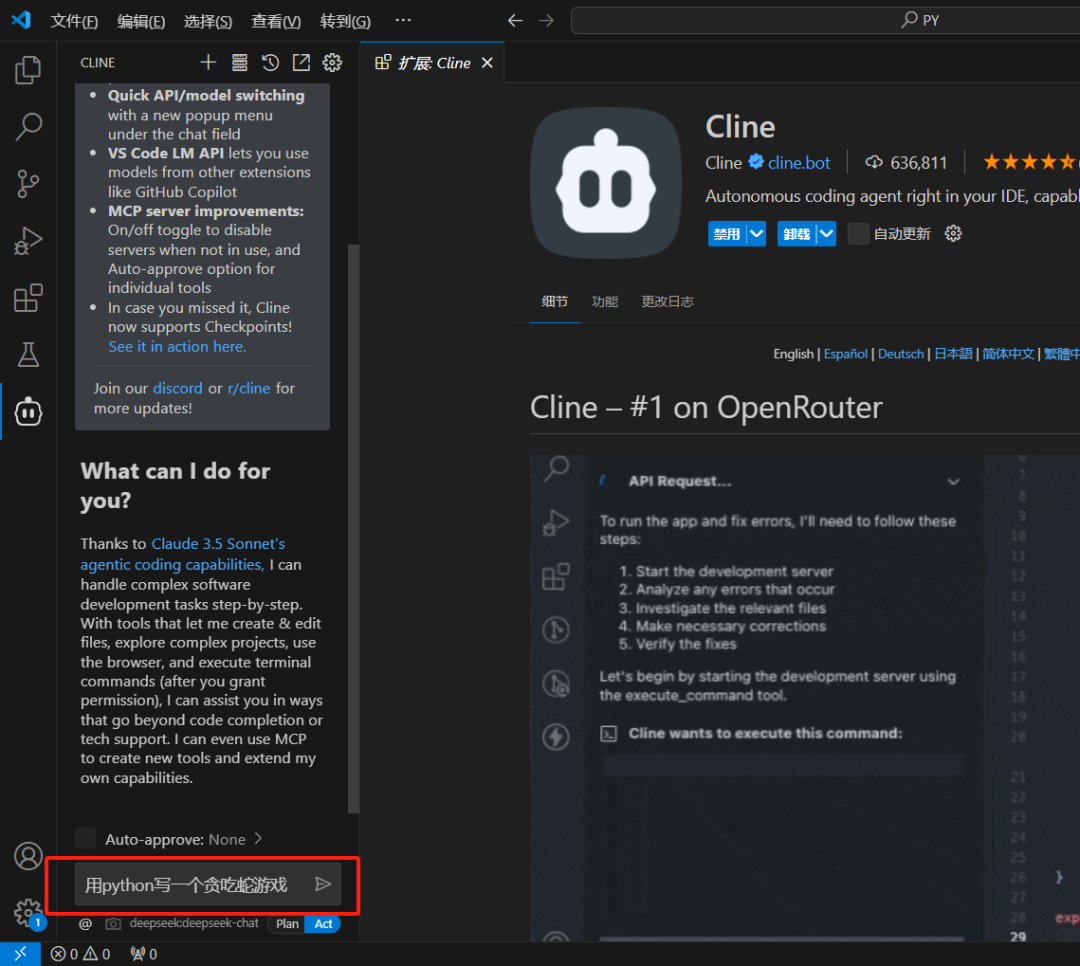Open the Search view in activity bar
1080x966 pixels.
pyautogui.click(x=28, y=127)
